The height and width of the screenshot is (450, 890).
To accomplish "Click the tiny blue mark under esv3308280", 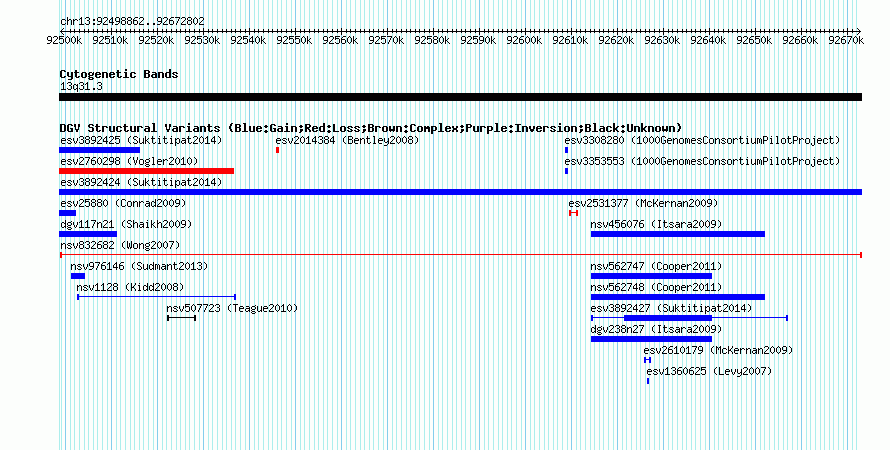I will pyautogui.click(x=566, y=150).
